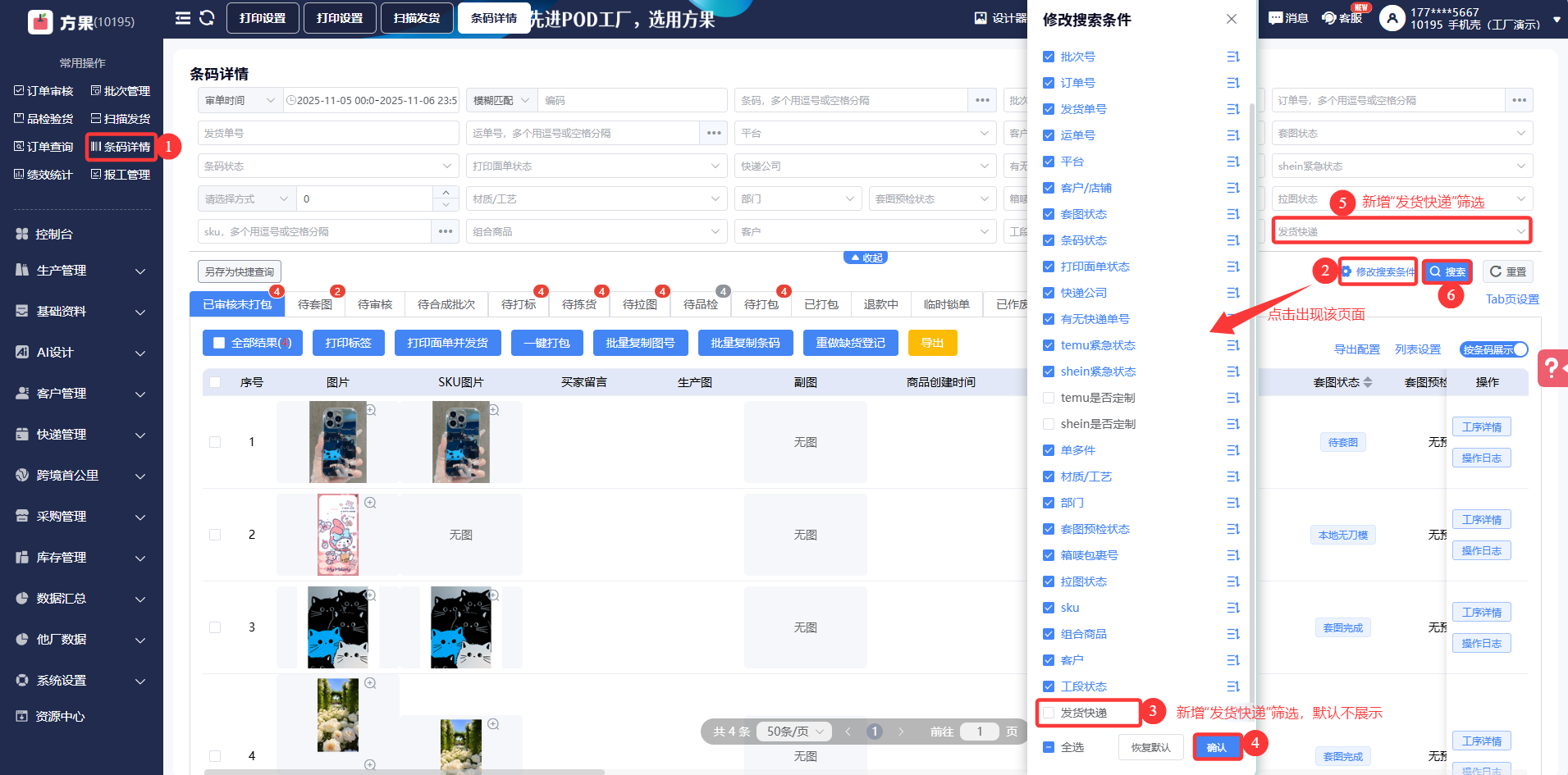1568x775 pixels.
Task: Click the user avatar icon in the header
Action: 1392,18
